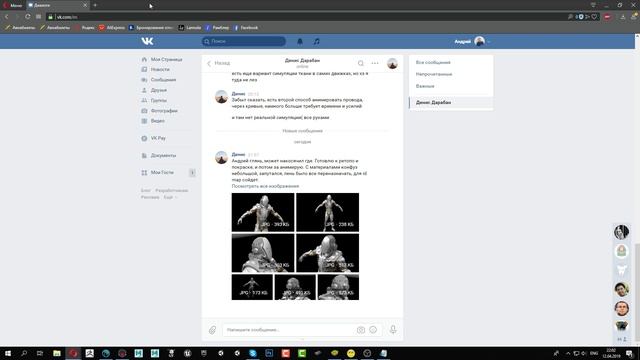The height and width of the screenshot is (360, 640).
Task: Open the emoji smiley picker
Action: [373, 330]
